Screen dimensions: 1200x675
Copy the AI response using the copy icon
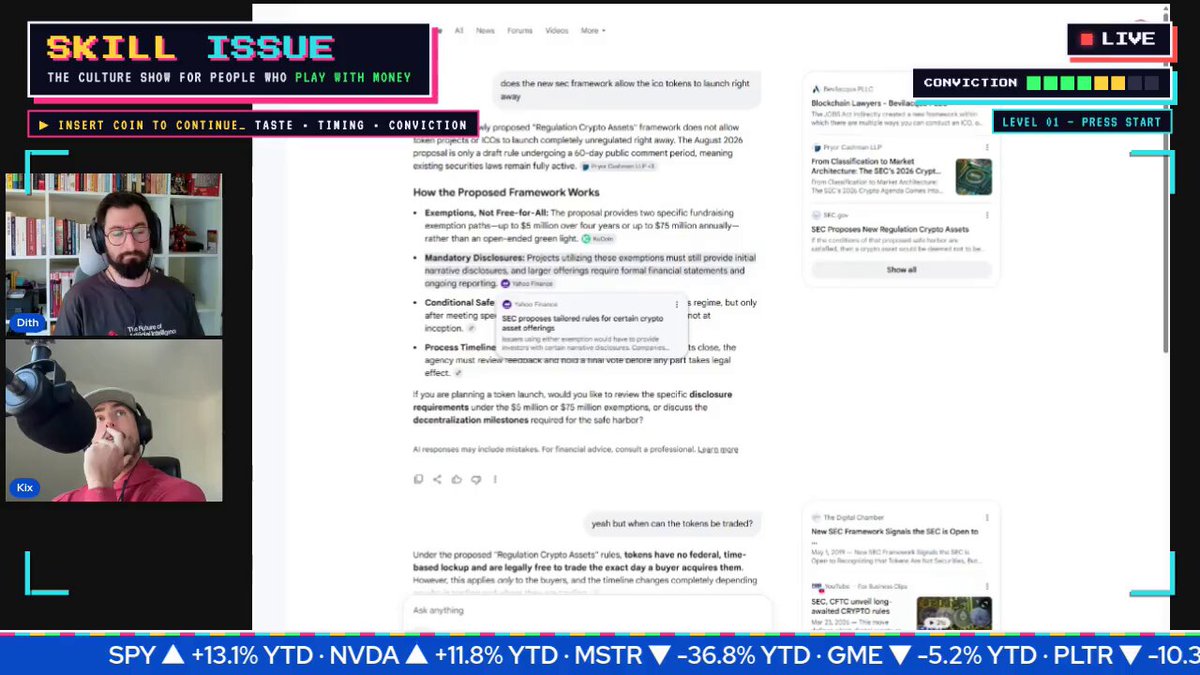[418, 479]
